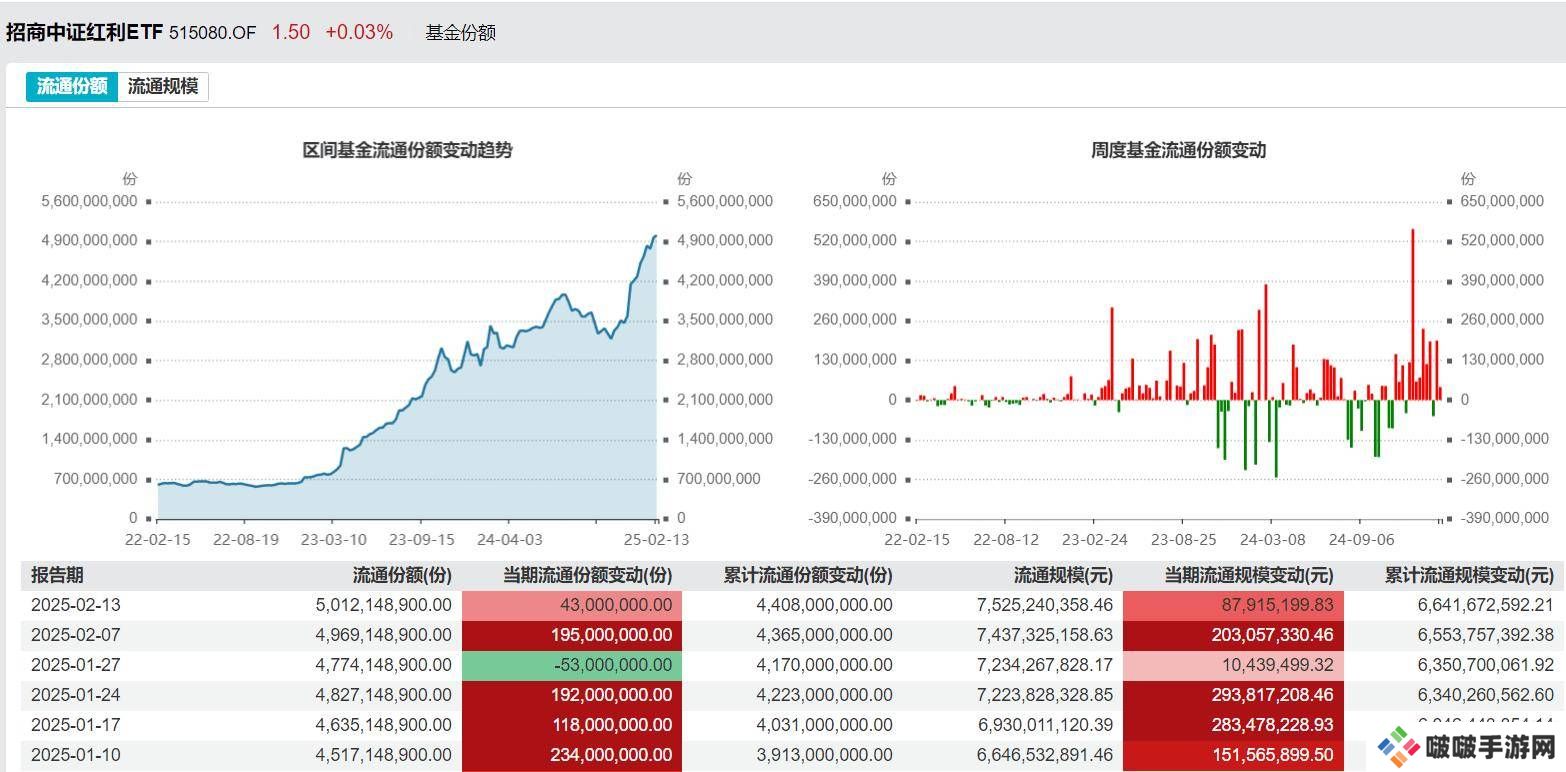Click the cell 7,437,325,158.63
The image size is (1566, 772).
1044,635
